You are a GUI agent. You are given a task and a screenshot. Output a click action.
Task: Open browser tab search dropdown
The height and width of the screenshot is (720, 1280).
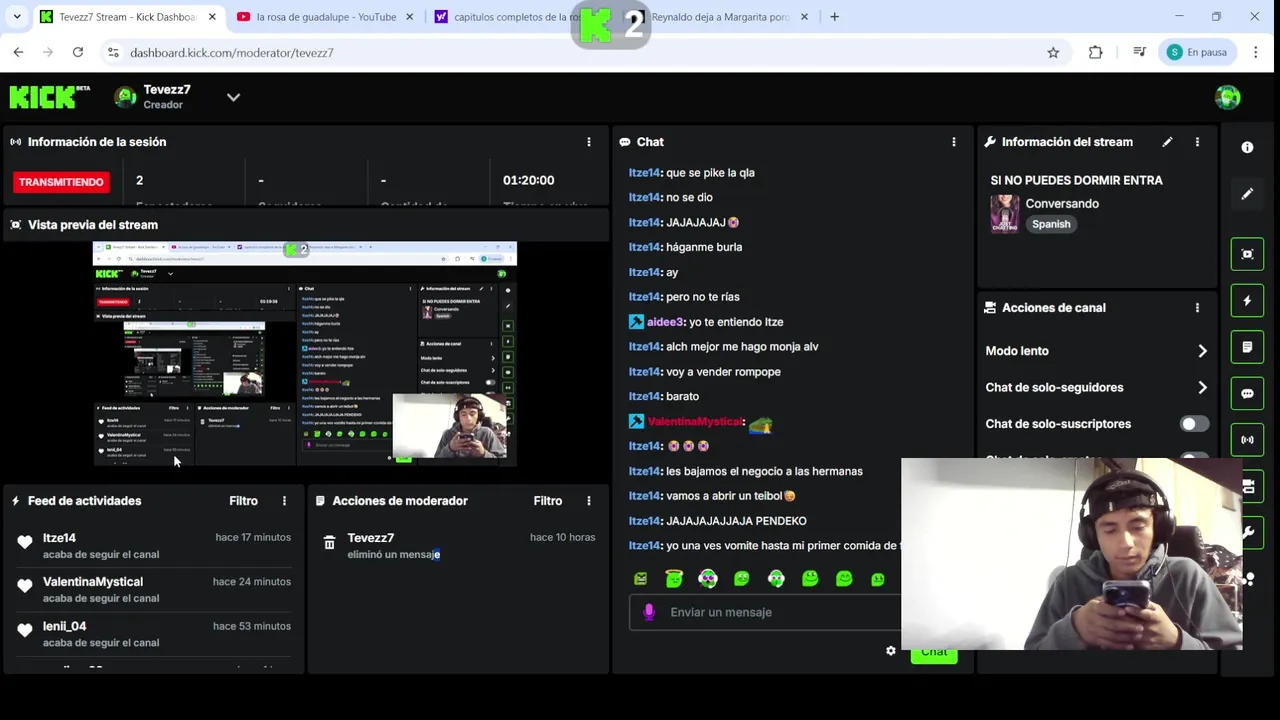(17, 17)
